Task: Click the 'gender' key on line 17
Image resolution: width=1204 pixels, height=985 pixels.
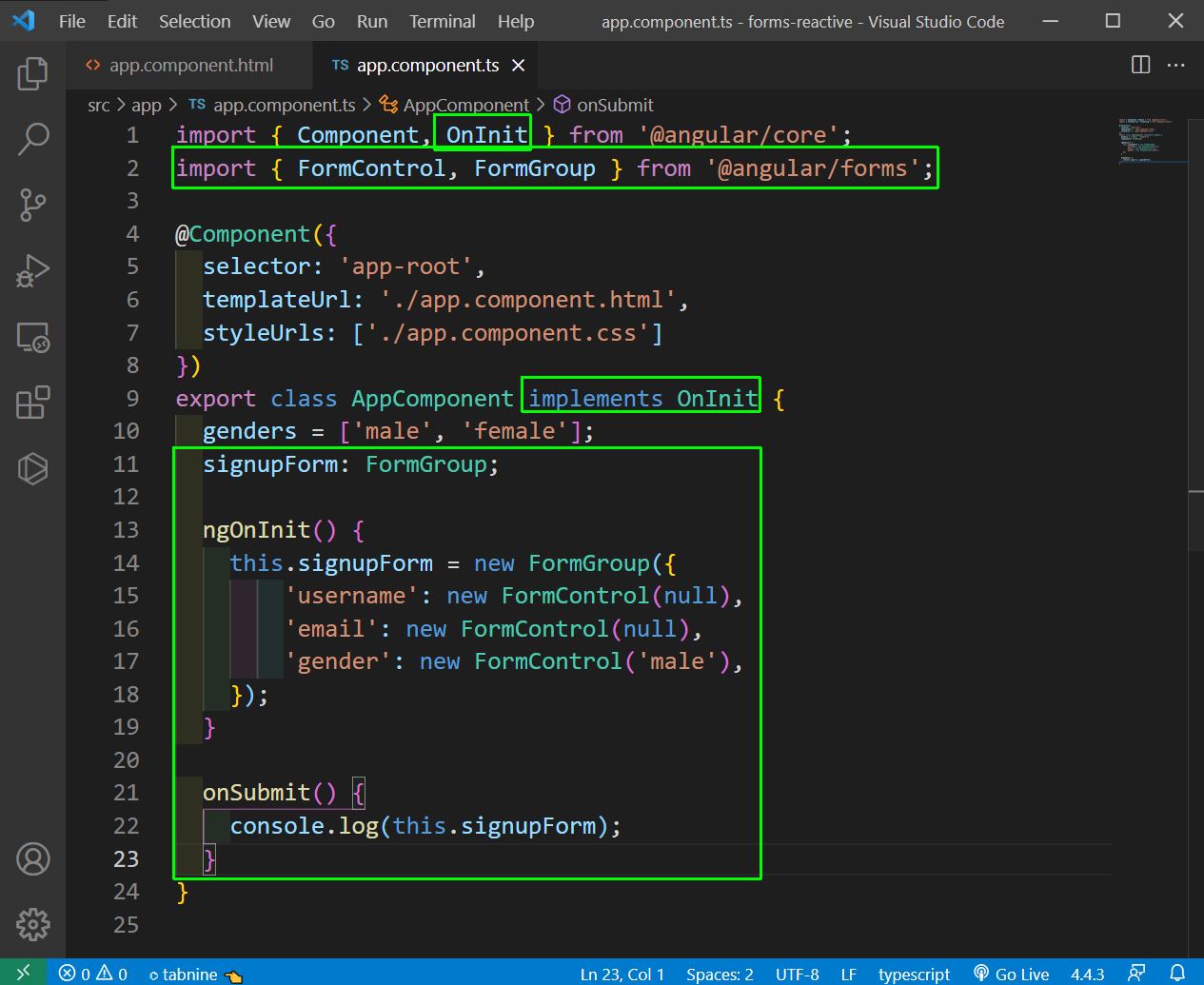Action: [338, 661]
